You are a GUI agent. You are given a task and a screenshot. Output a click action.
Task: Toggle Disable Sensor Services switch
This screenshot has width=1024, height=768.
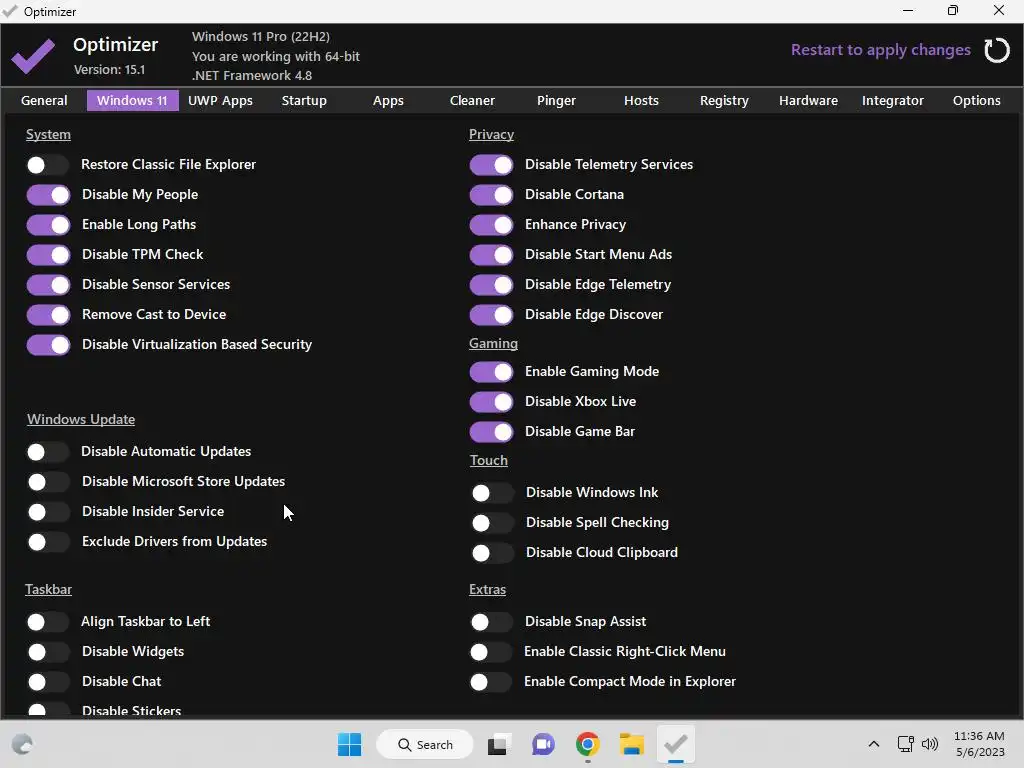pyautogui.click(x=48, y=285)
